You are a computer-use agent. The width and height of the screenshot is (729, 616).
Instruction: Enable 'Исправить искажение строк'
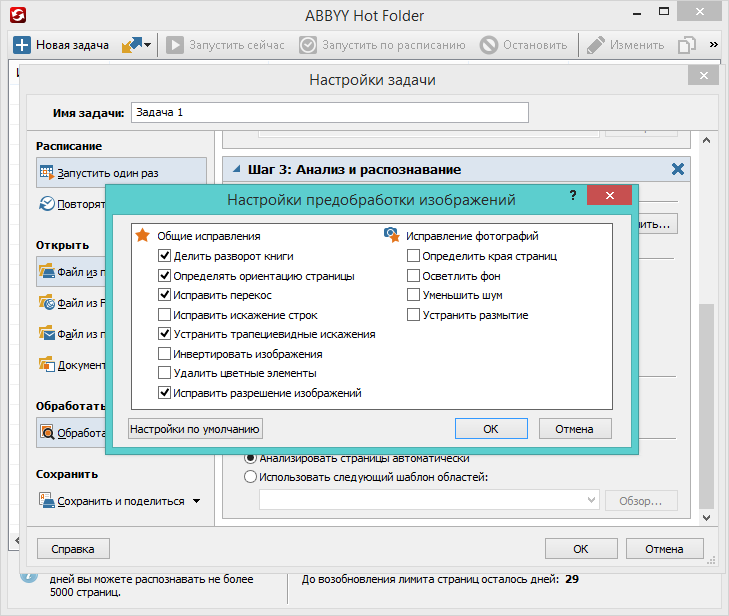pyautogui.click(x=165, y=315)
